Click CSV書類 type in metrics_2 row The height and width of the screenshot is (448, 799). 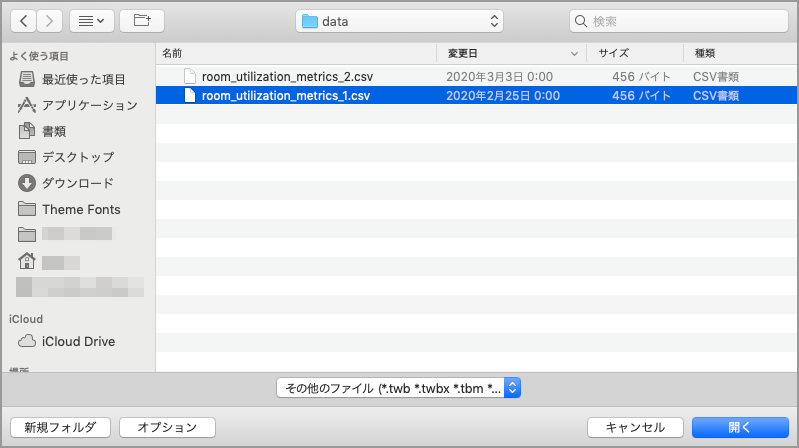pos(716,76)
